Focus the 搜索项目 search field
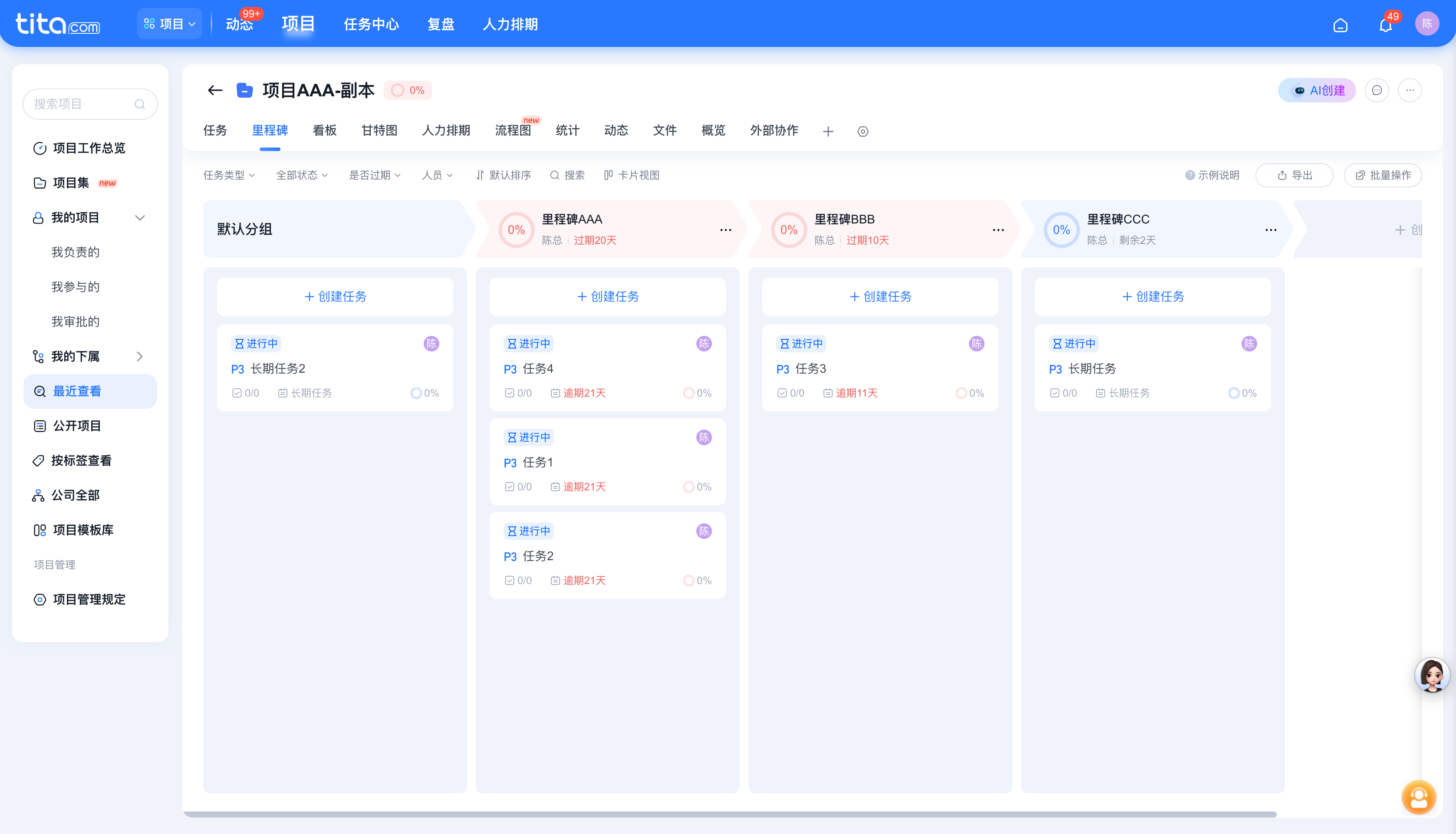Image resolution: width=1456 pixels, height=834 pixels. pos(90,104)
